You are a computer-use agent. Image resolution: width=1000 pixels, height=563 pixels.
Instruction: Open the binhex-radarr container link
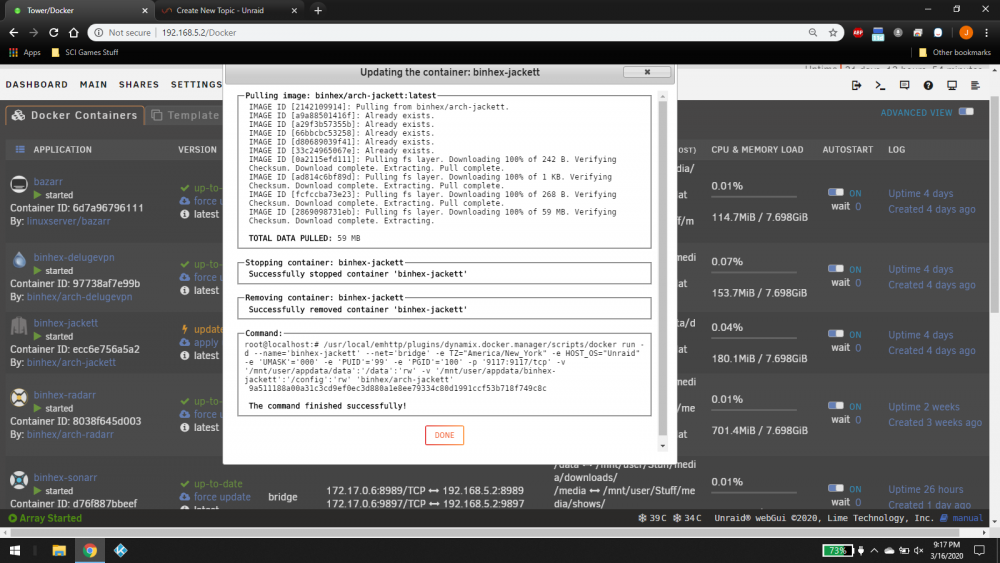coord(64,395)
